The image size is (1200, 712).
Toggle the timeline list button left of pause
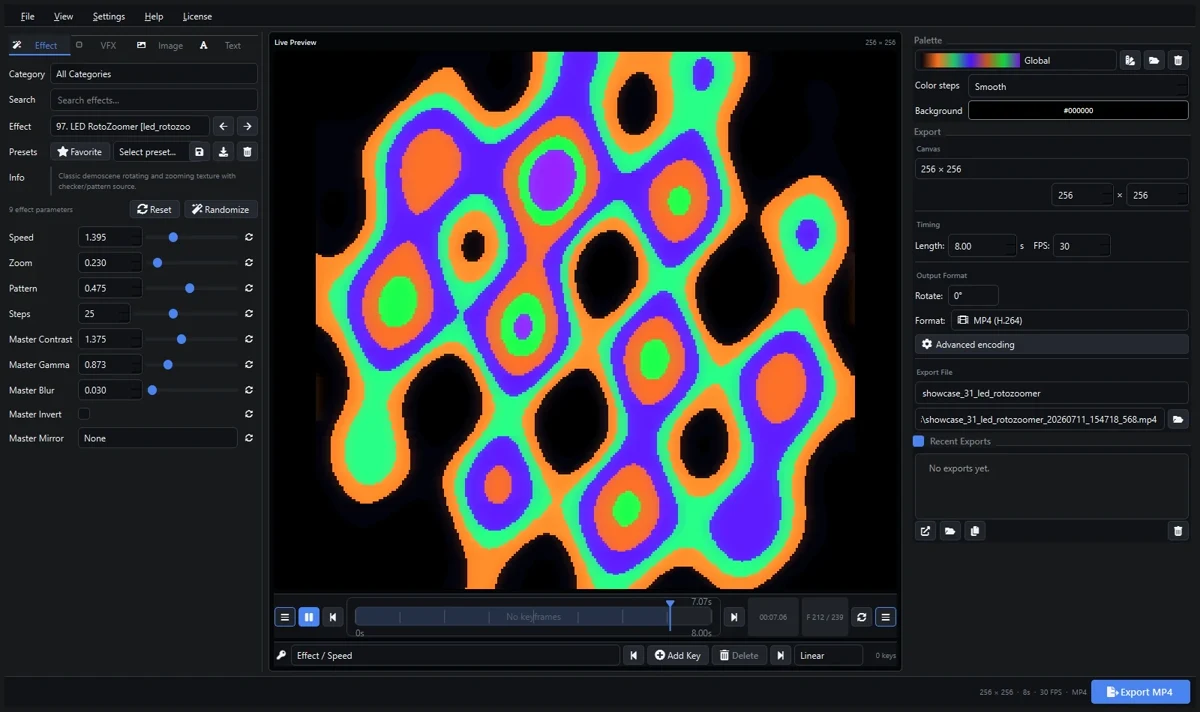[285, 617]
